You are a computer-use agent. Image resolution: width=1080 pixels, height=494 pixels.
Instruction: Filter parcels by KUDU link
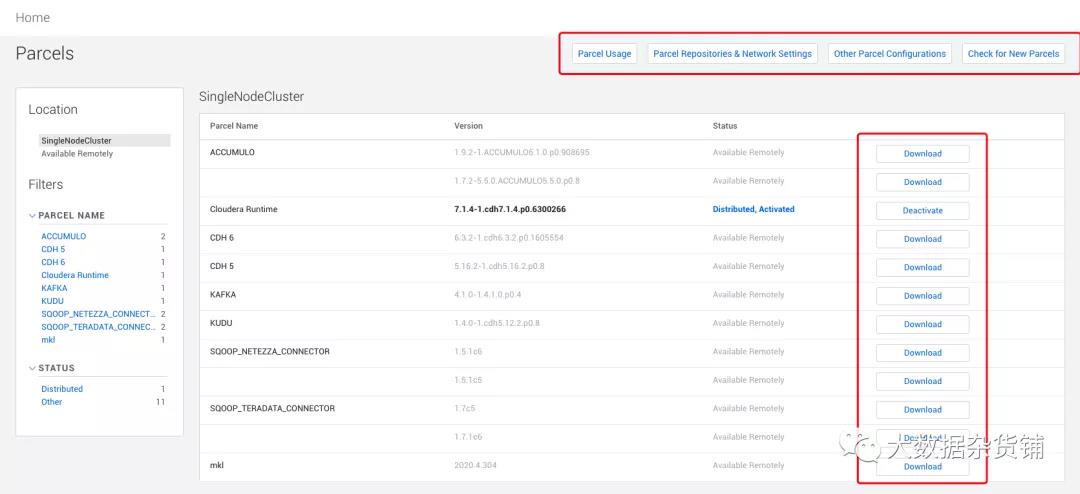(52, 301)
